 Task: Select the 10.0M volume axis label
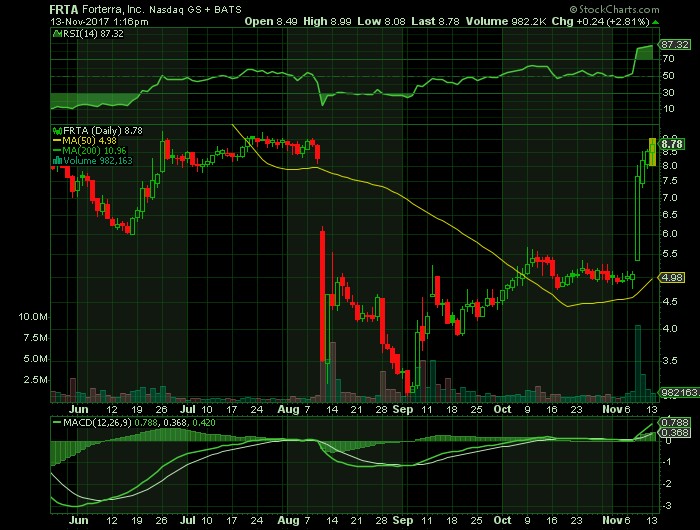(33, 317)
